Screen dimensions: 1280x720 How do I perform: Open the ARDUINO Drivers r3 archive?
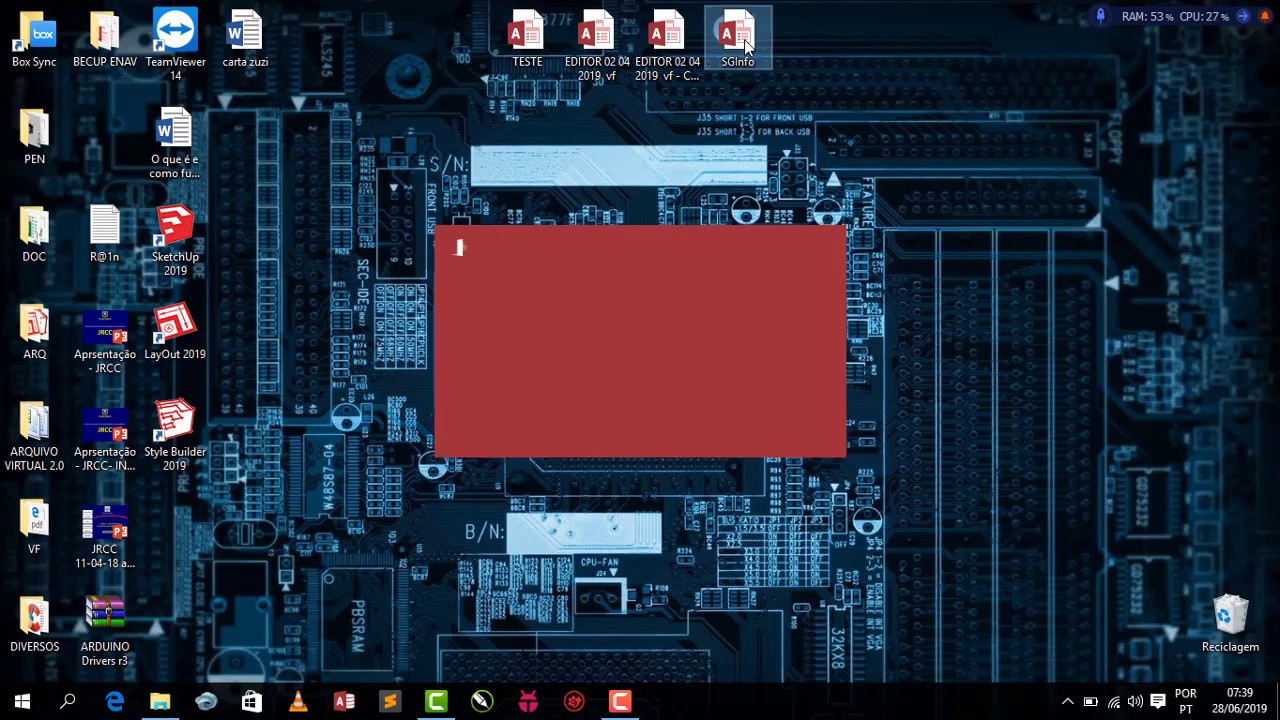tap(104, 631)
